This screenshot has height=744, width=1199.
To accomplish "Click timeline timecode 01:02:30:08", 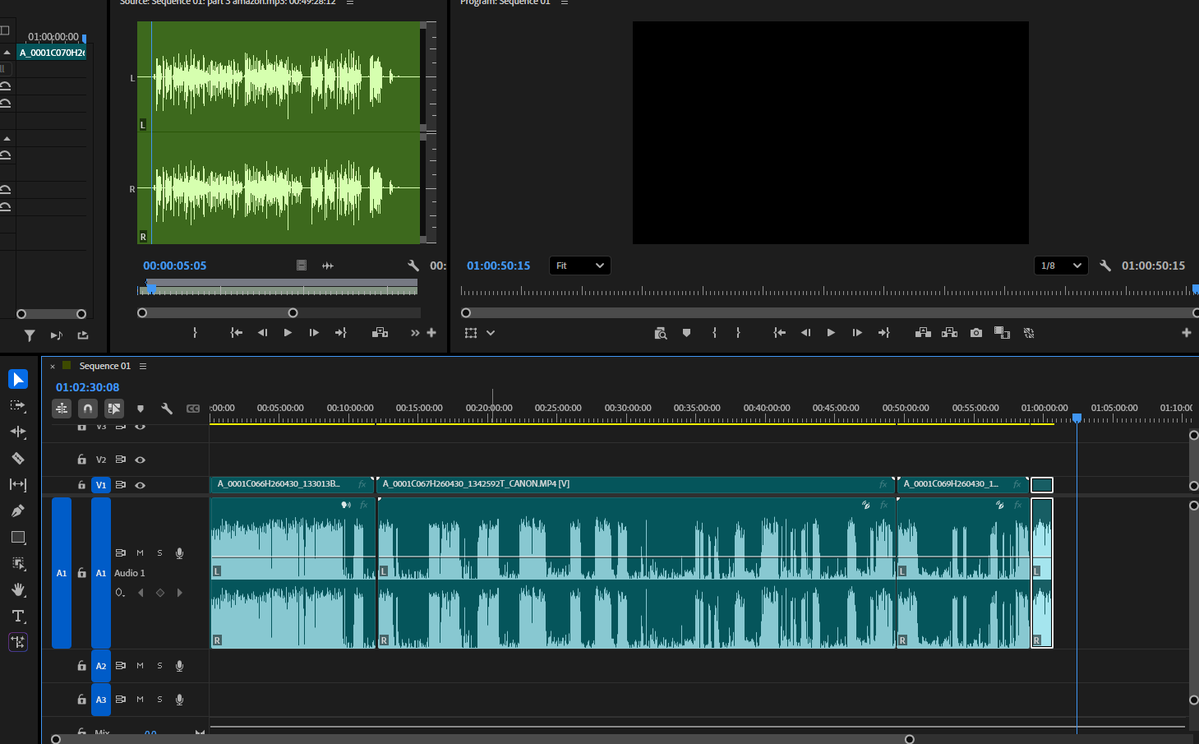I will click(x=87, y=387).
